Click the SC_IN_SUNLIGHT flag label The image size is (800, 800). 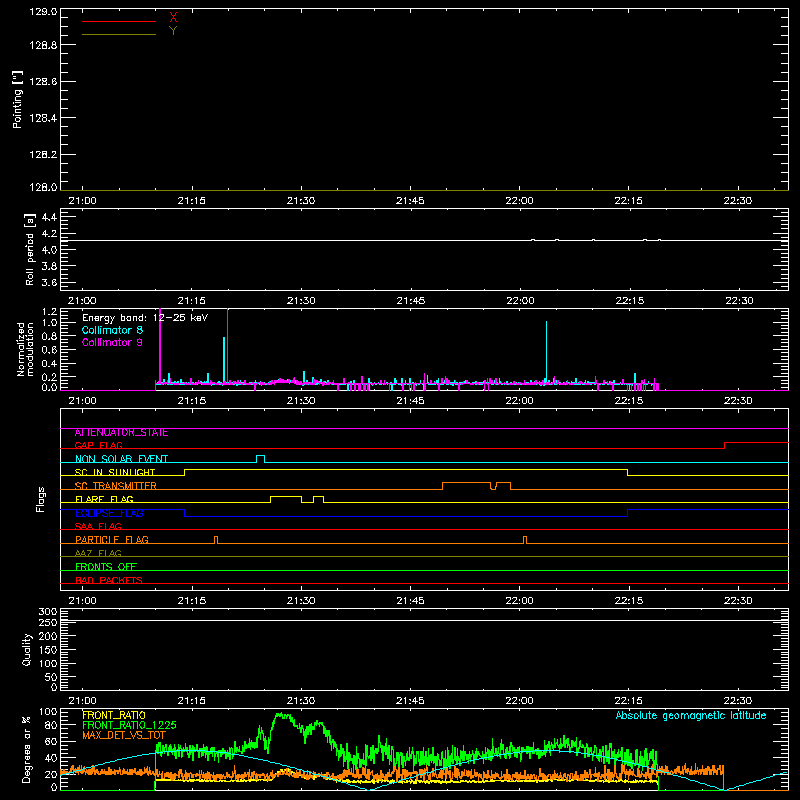[x=115, y=472]
